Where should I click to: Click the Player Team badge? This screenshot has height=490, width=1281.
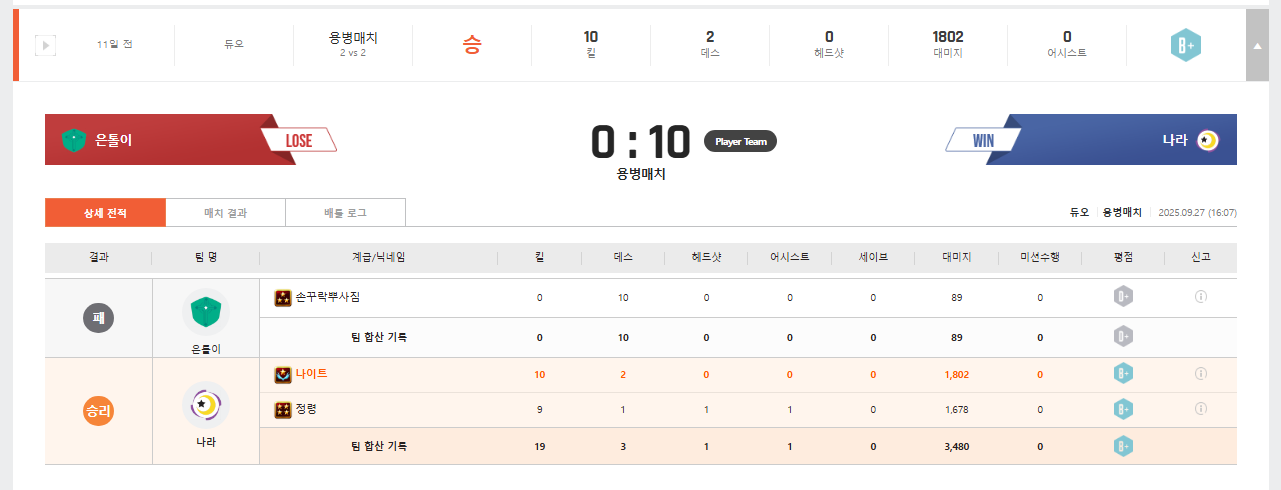click(x=740, y=141)
